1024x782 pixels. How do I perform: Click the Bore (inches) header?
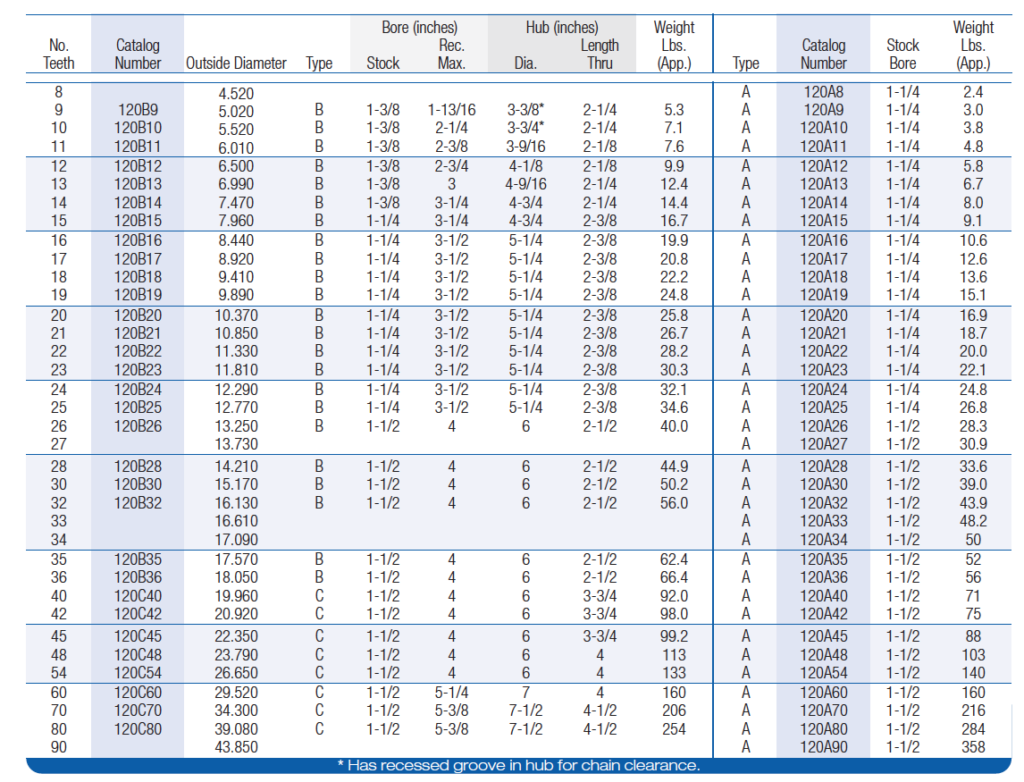click(x=422, y=28)
